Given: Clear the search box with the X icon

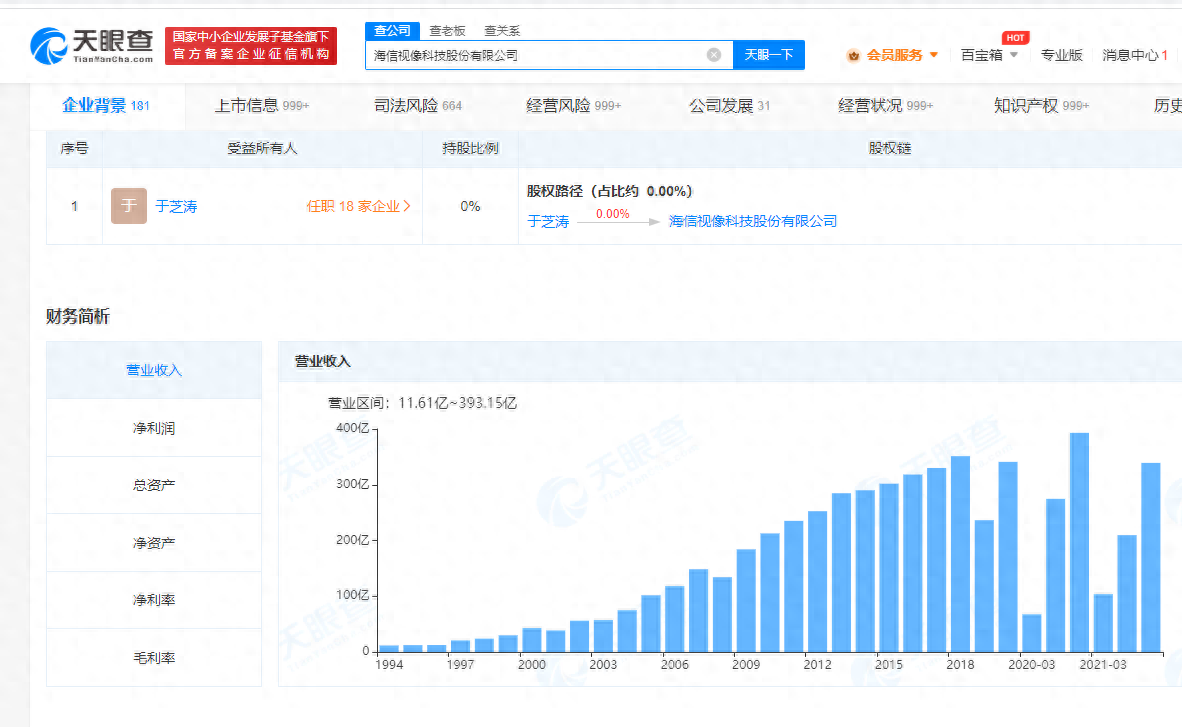Looking at the screenshot, I should pyautogui.click(x=714, y=55).
